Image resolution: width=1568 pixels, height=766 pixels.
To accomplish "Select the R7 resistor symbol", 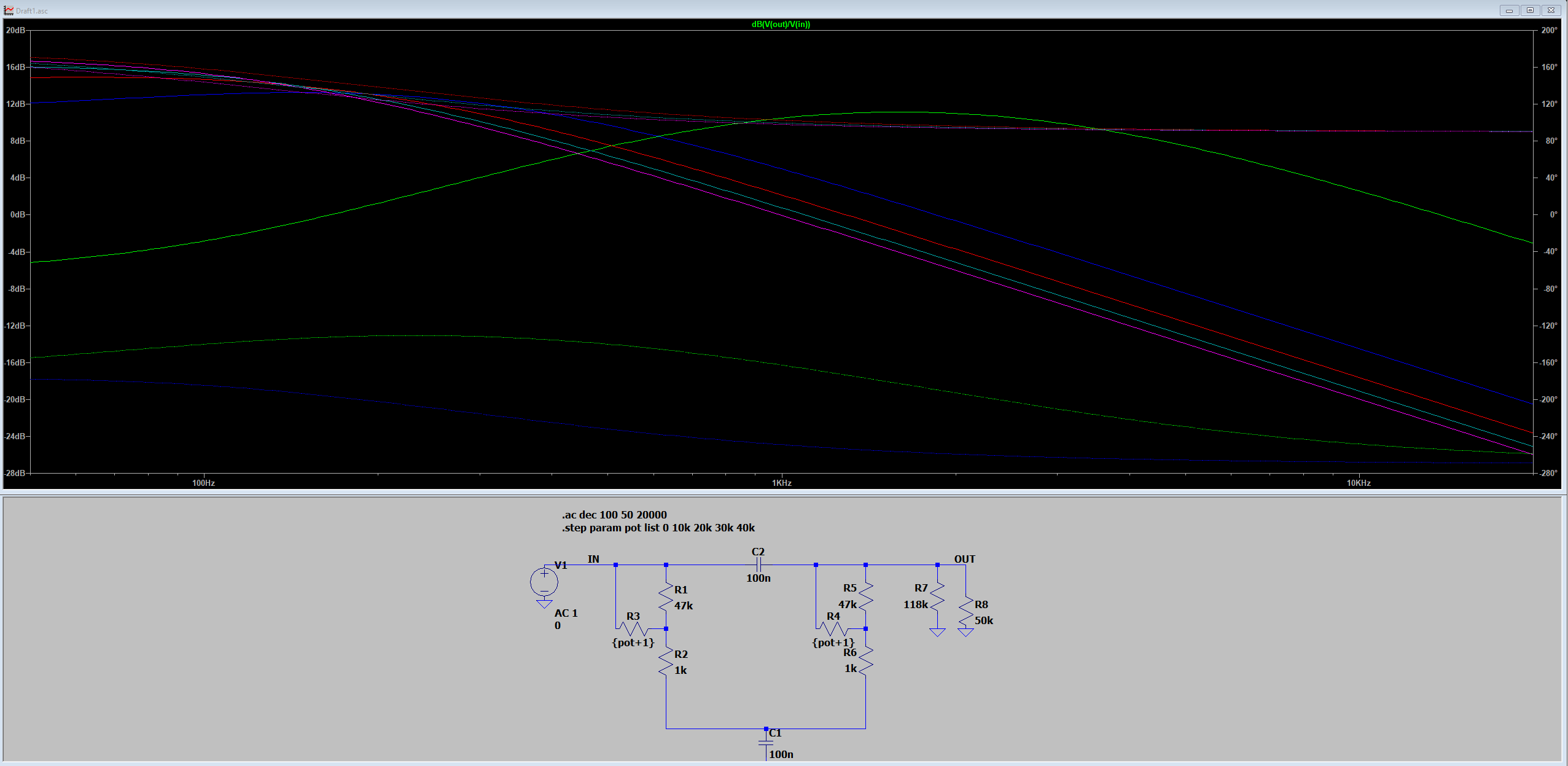I will pyautogui.click(x=937, y=596).
